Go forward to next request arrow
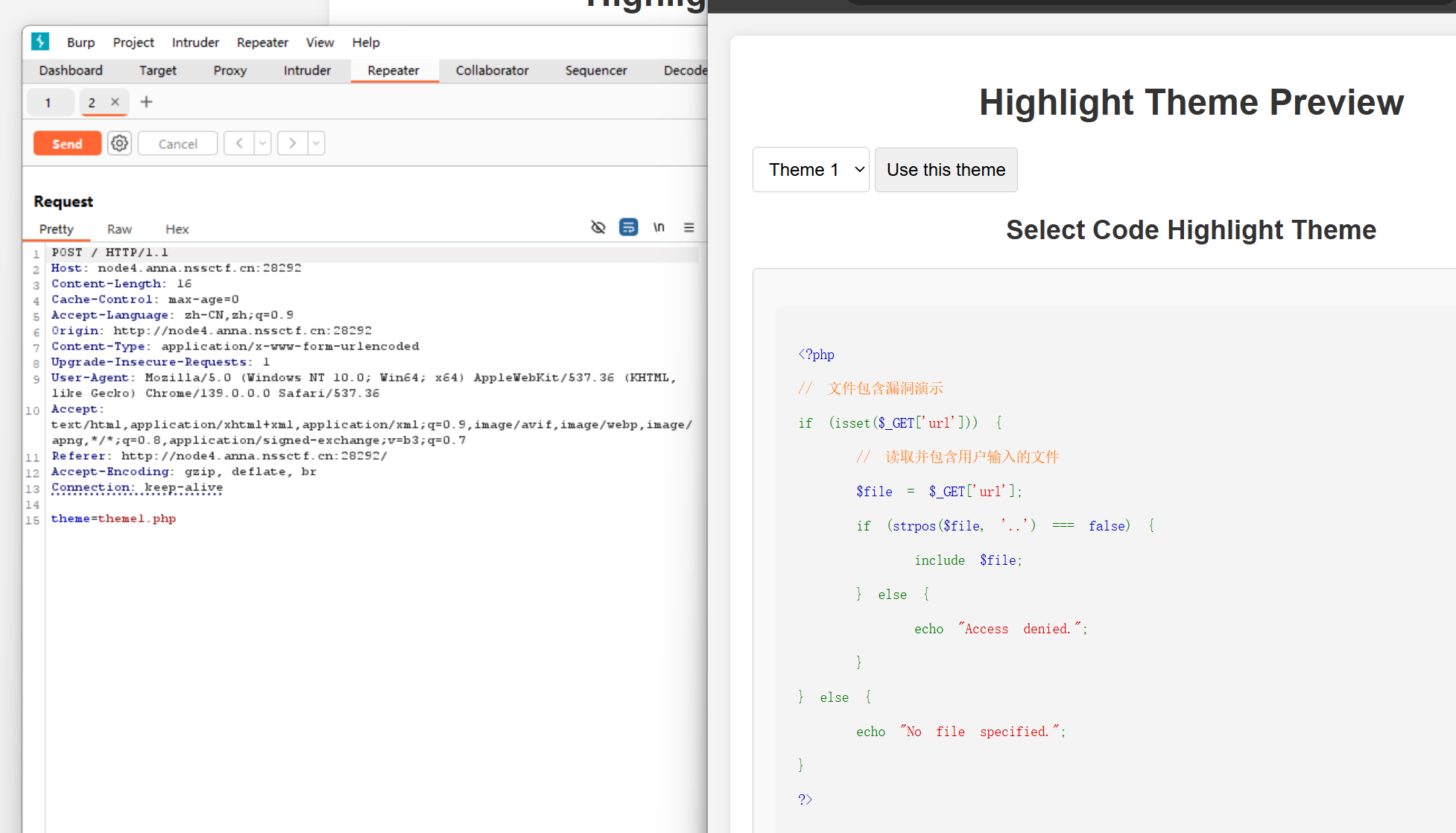 (293, 143)
